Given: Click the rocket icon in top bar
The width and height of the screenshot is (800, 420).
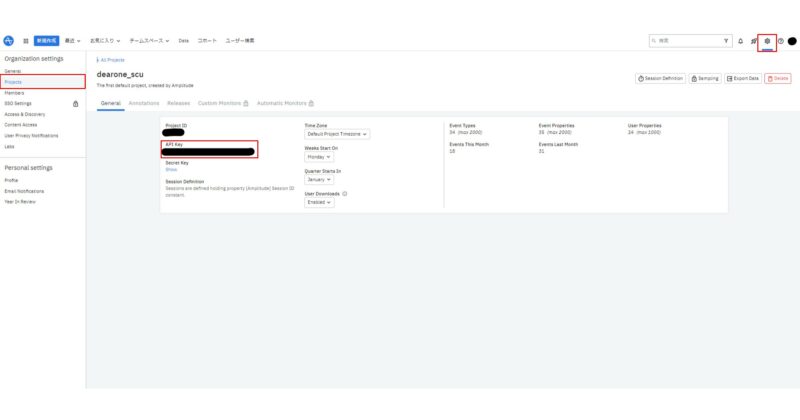Looking at the screenshot, I should point(754,41).
